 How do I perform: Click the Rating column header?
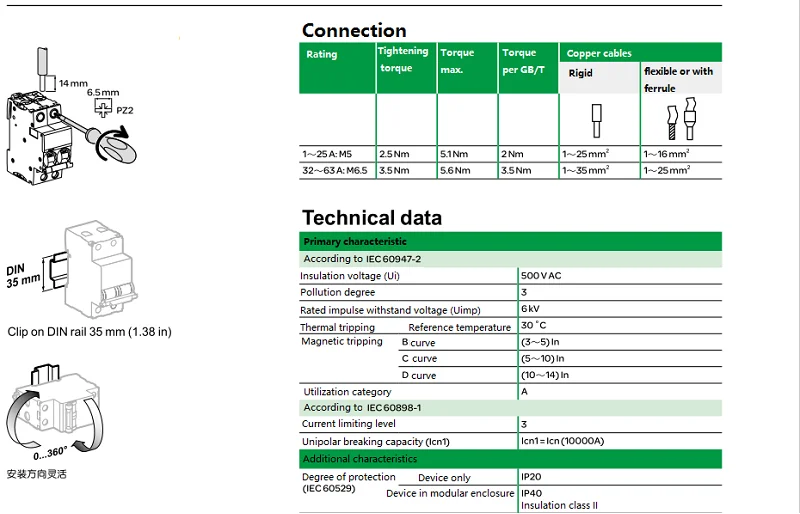337,68
